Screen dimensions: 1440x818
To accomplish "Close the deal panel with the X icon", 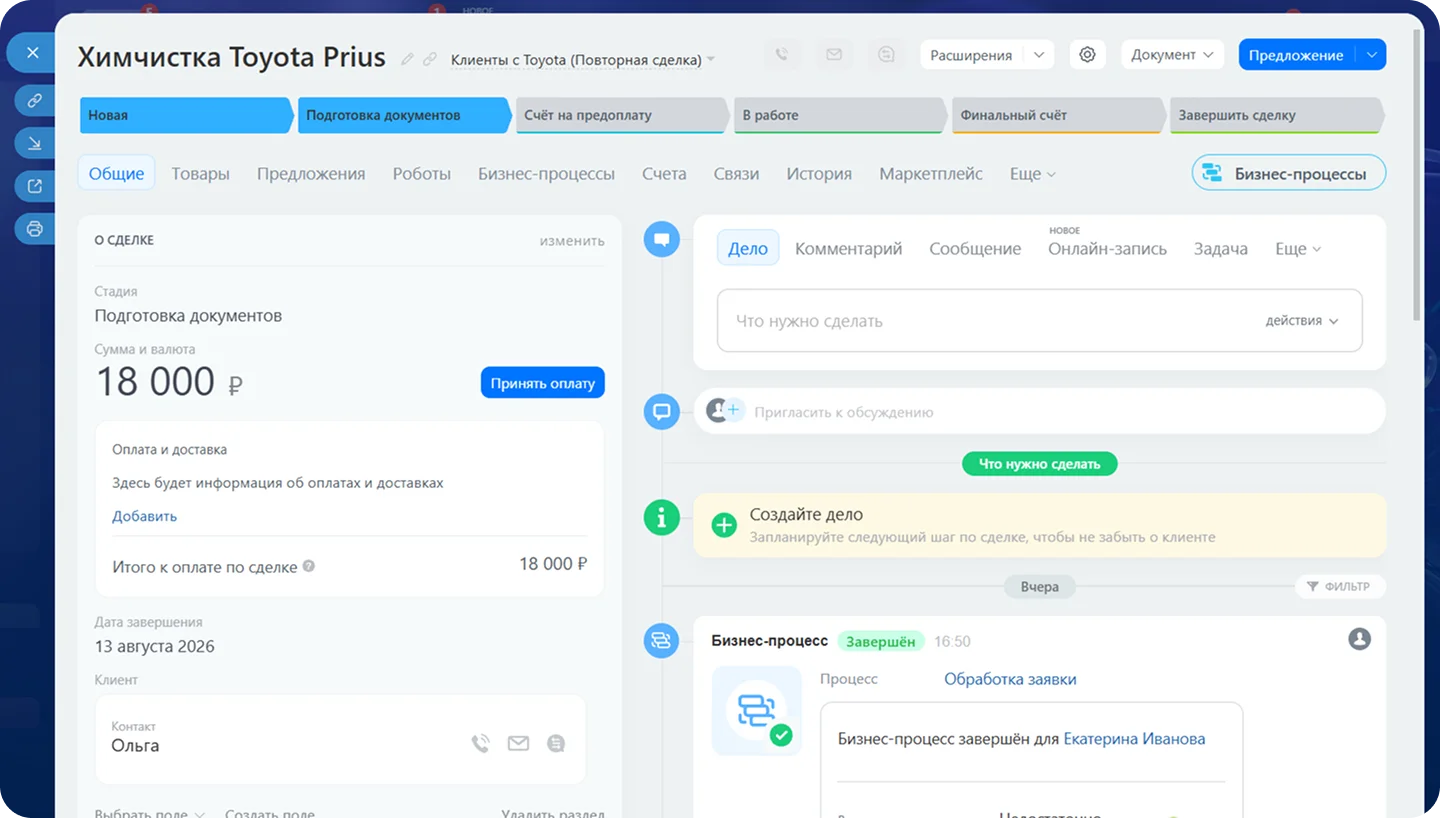I will point(33,52).
